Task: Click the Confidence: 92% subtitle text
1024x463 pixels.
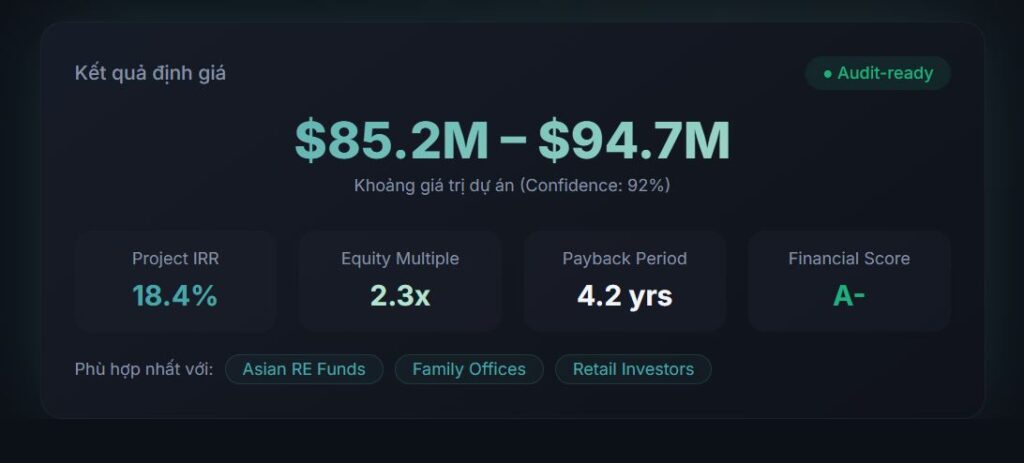Action: [595, 185]
